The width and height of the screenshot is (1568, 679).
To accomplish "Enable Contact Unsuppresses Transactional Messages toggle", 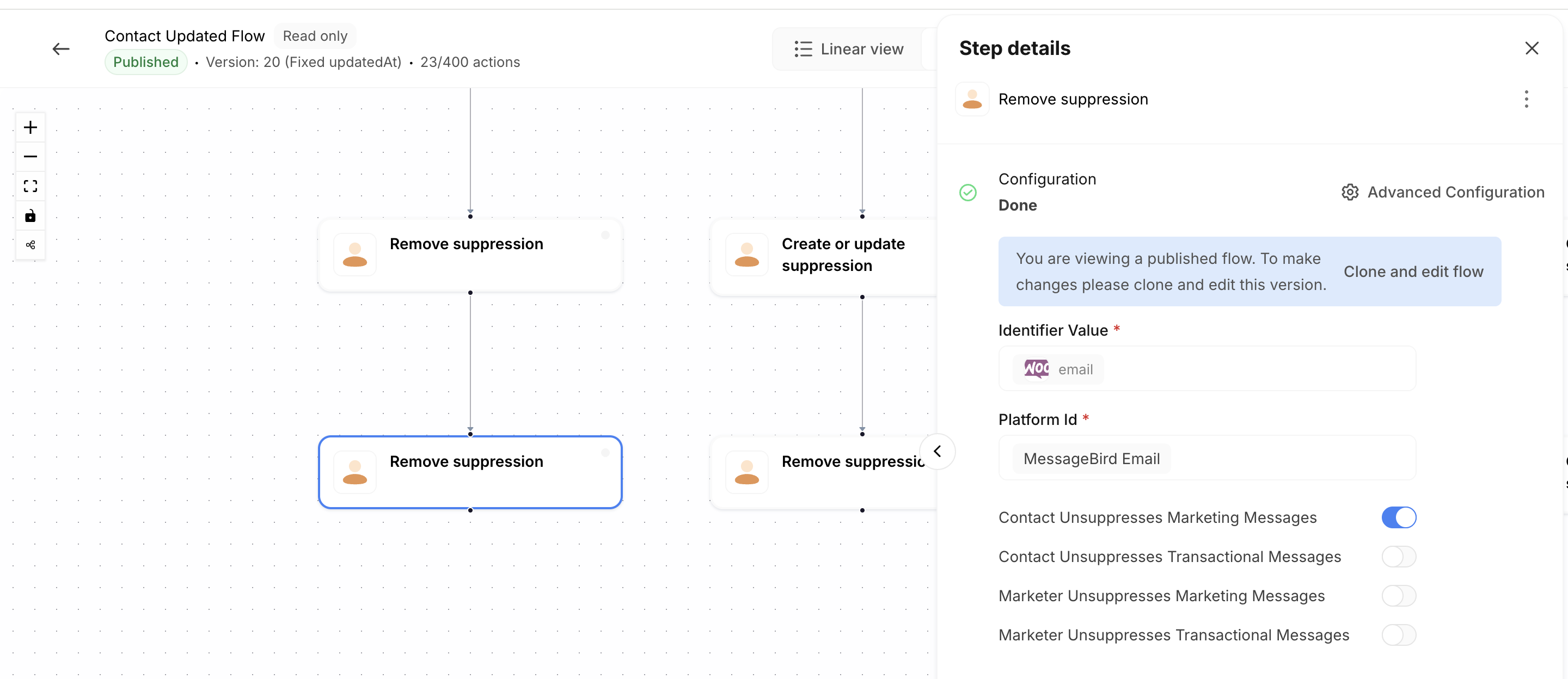I will click(x=1398, y=557).
